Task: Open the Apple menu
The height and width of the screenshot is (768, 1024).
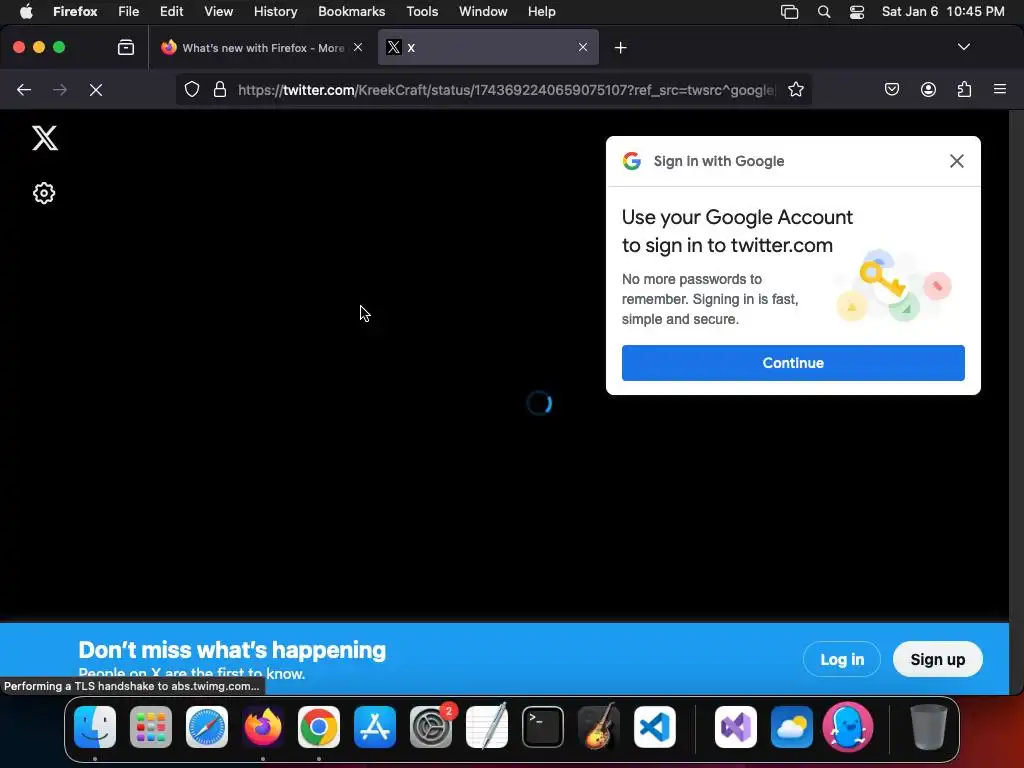Action: (26, 12)
